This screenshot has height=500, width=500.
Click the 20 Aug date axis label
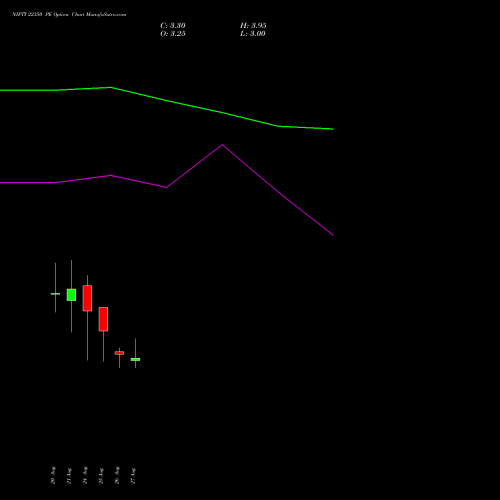coord(53,475)
